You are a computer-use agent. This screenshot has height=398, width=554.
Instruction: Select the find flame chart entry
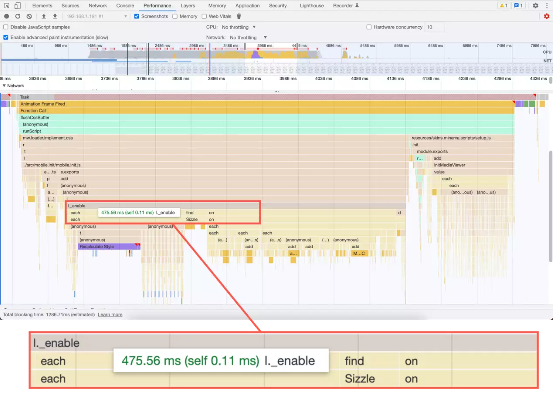195,212
